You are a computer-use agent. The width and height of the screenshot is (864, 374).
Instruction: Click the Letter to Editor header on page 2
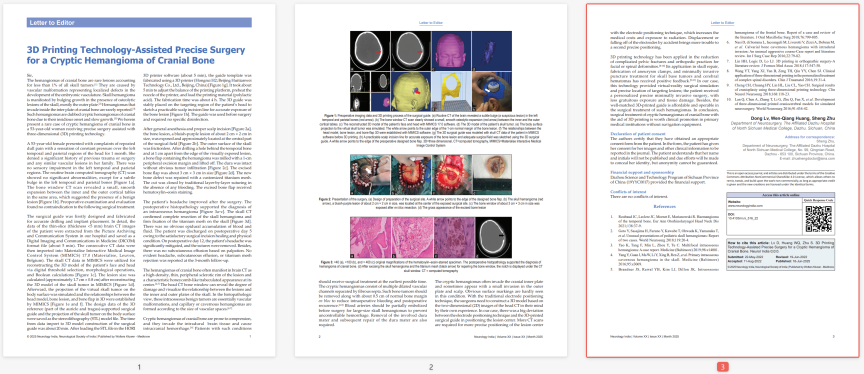point(431,23)
